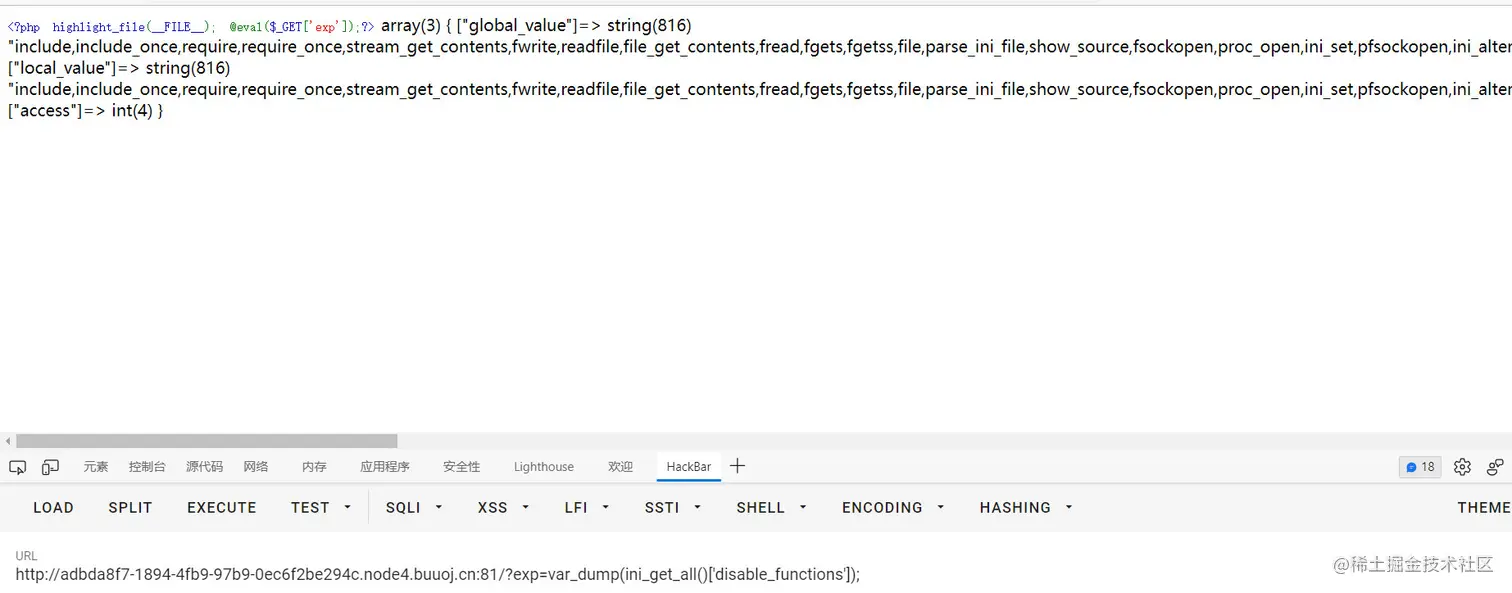Expand the HASHING dropdown menu

[1026, 508]
